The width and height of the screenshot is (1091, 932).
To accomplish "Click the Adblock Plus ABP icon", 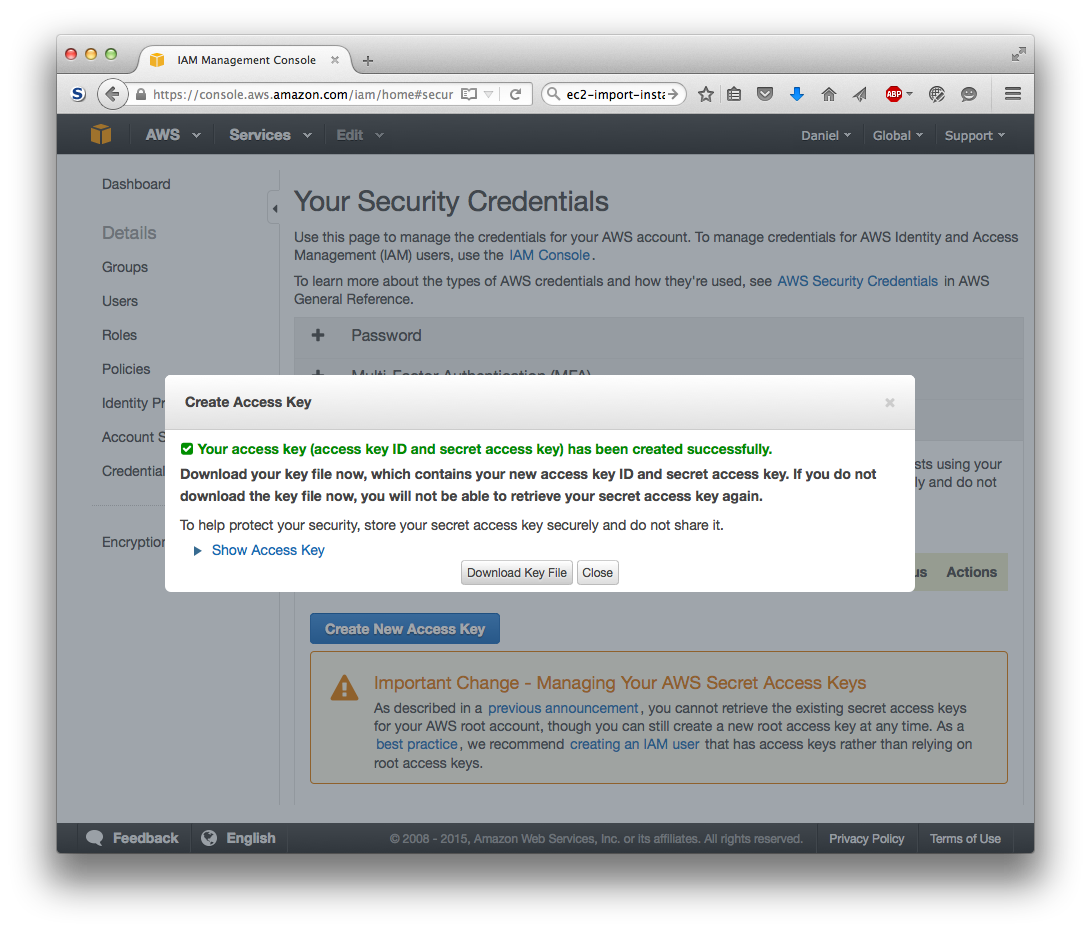I will pyautogui.click(x=894, y=94).
